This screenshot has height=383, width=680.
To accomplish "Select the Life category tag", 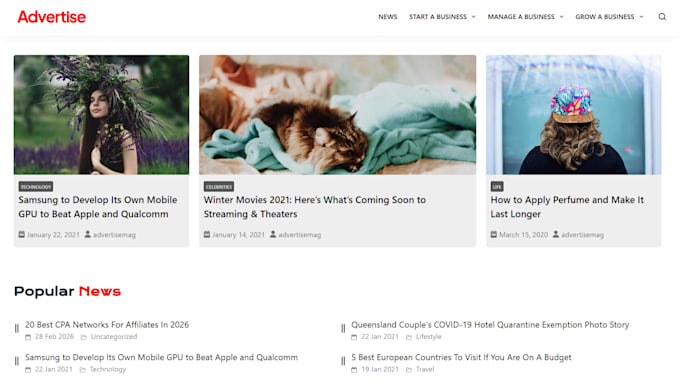I will (x=497, y=187).
